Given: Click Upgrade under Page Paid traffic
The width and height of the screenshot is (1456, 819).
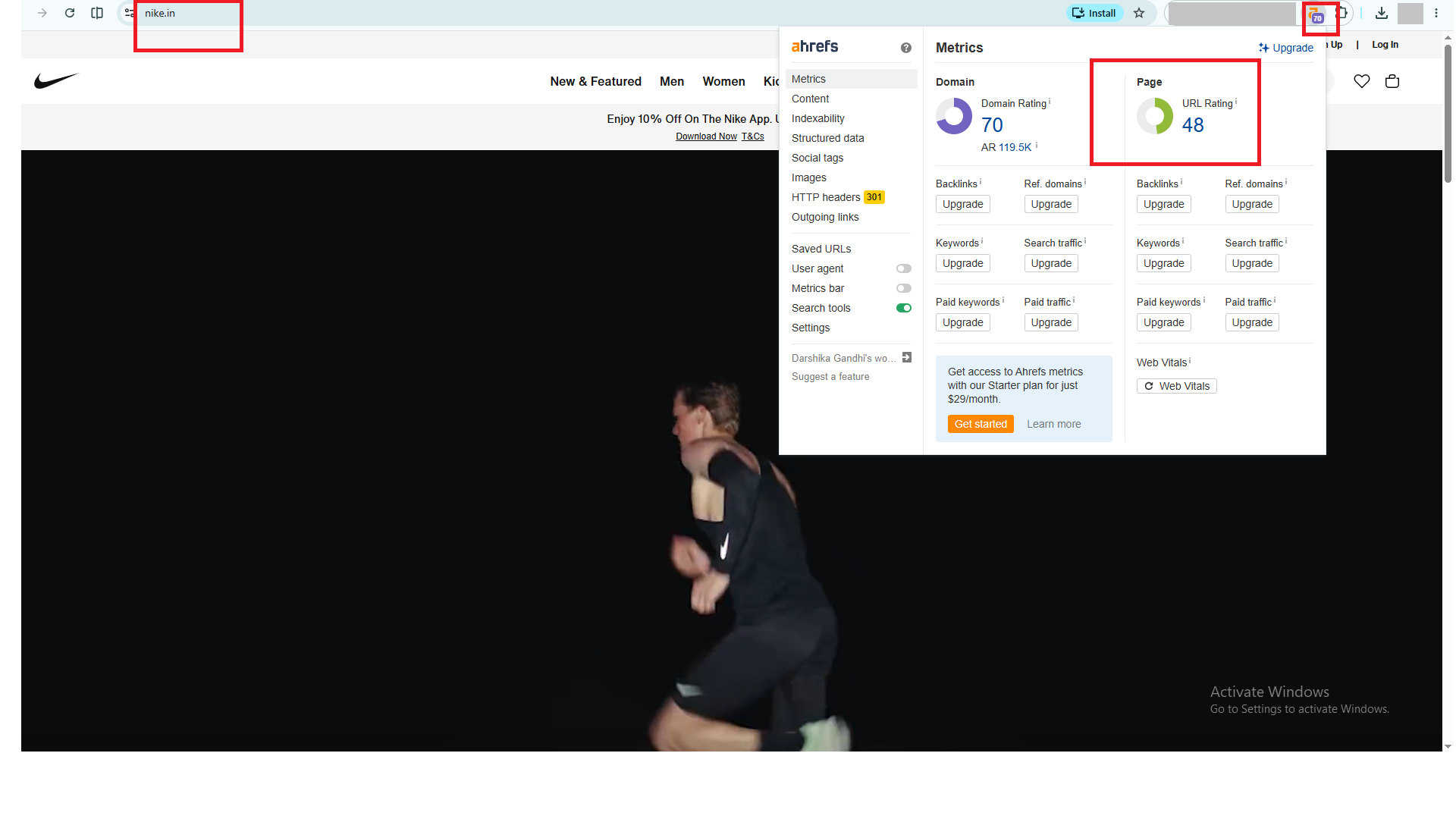Looking at the screenshot, I should click(1252, 322).
